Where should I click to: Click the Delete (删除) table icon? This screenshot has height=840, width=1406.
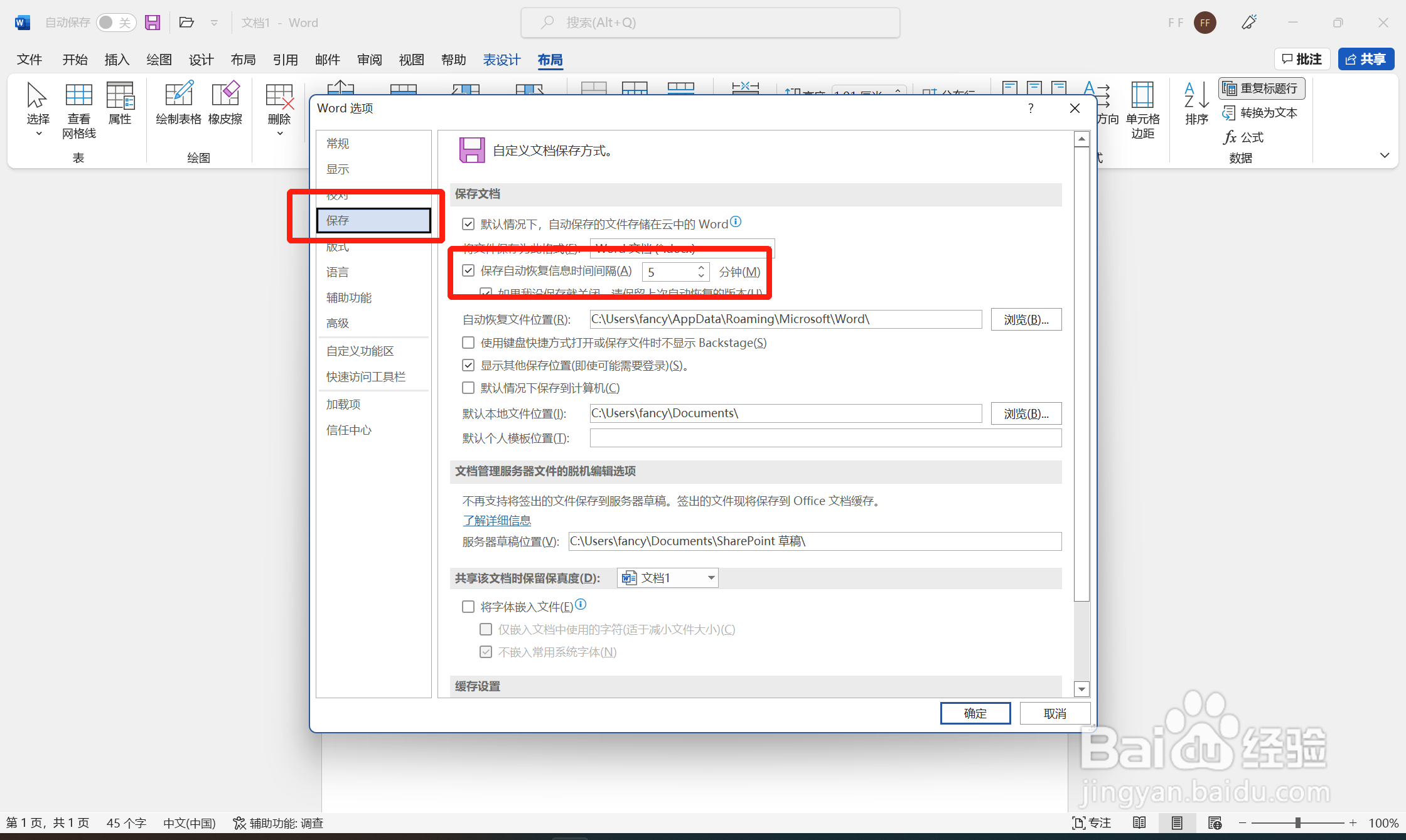(279, 96)
